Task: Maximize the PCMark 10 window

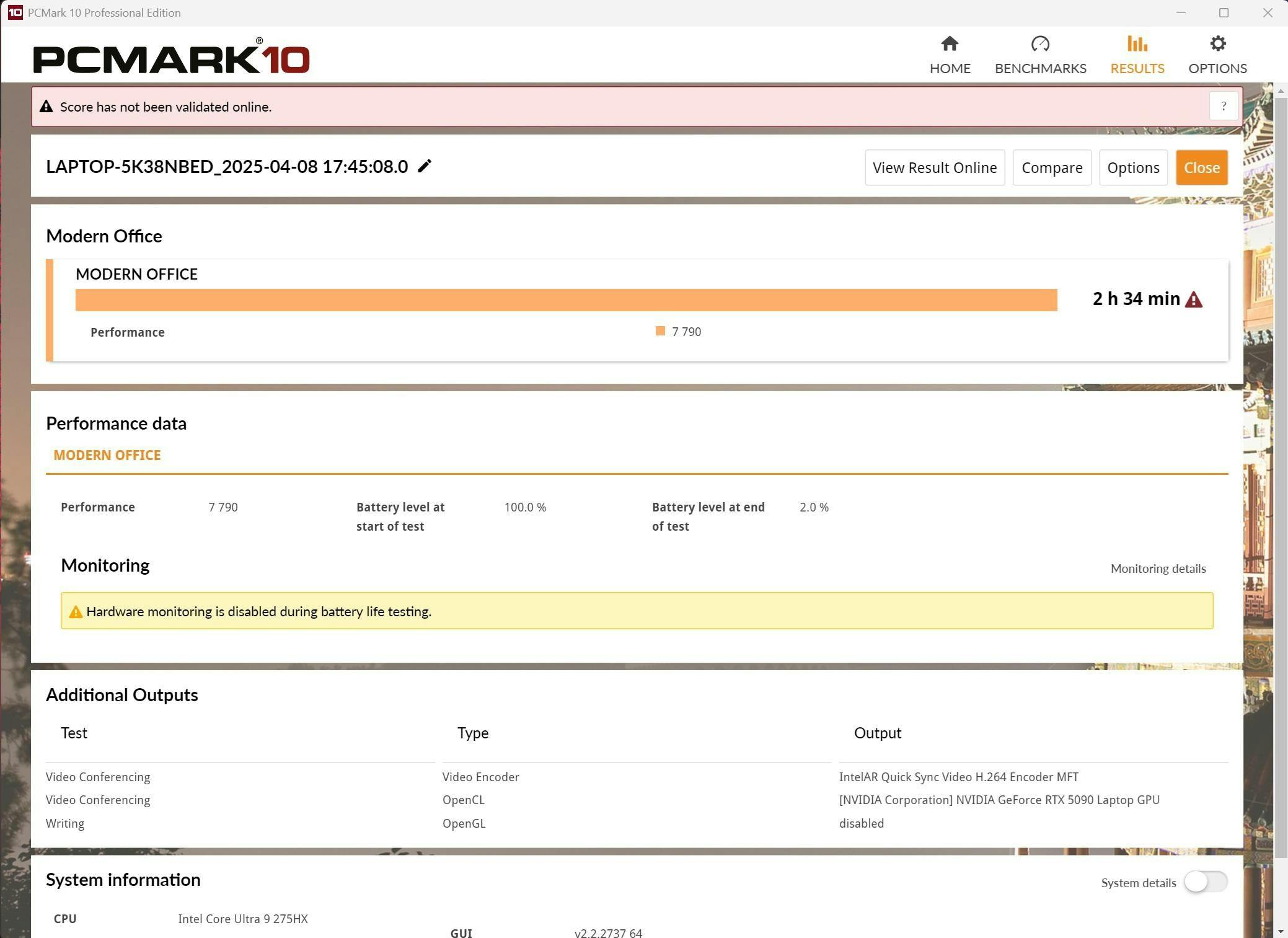Action: (x=1224, y=13)
